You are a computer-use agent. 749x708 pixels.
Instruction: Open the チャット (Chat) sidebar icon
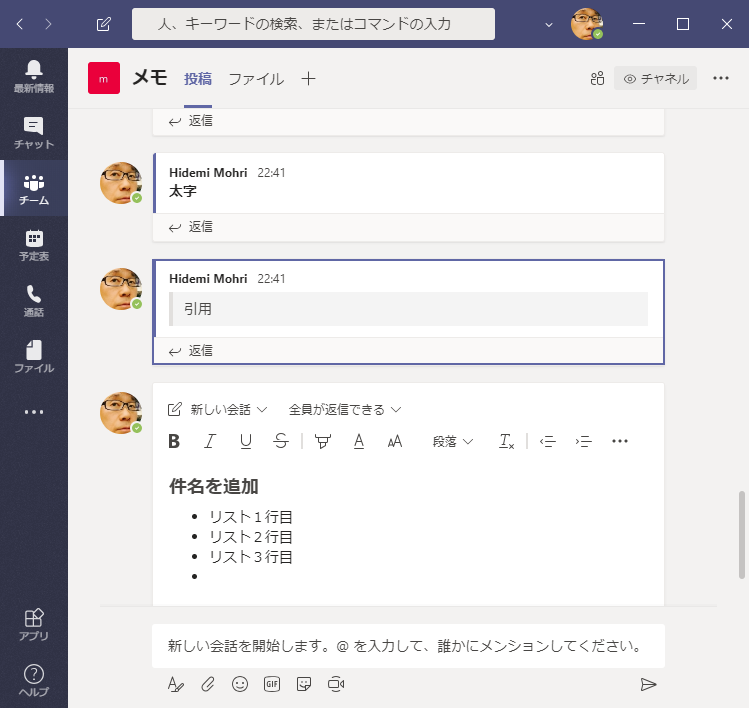coord(34,132)
